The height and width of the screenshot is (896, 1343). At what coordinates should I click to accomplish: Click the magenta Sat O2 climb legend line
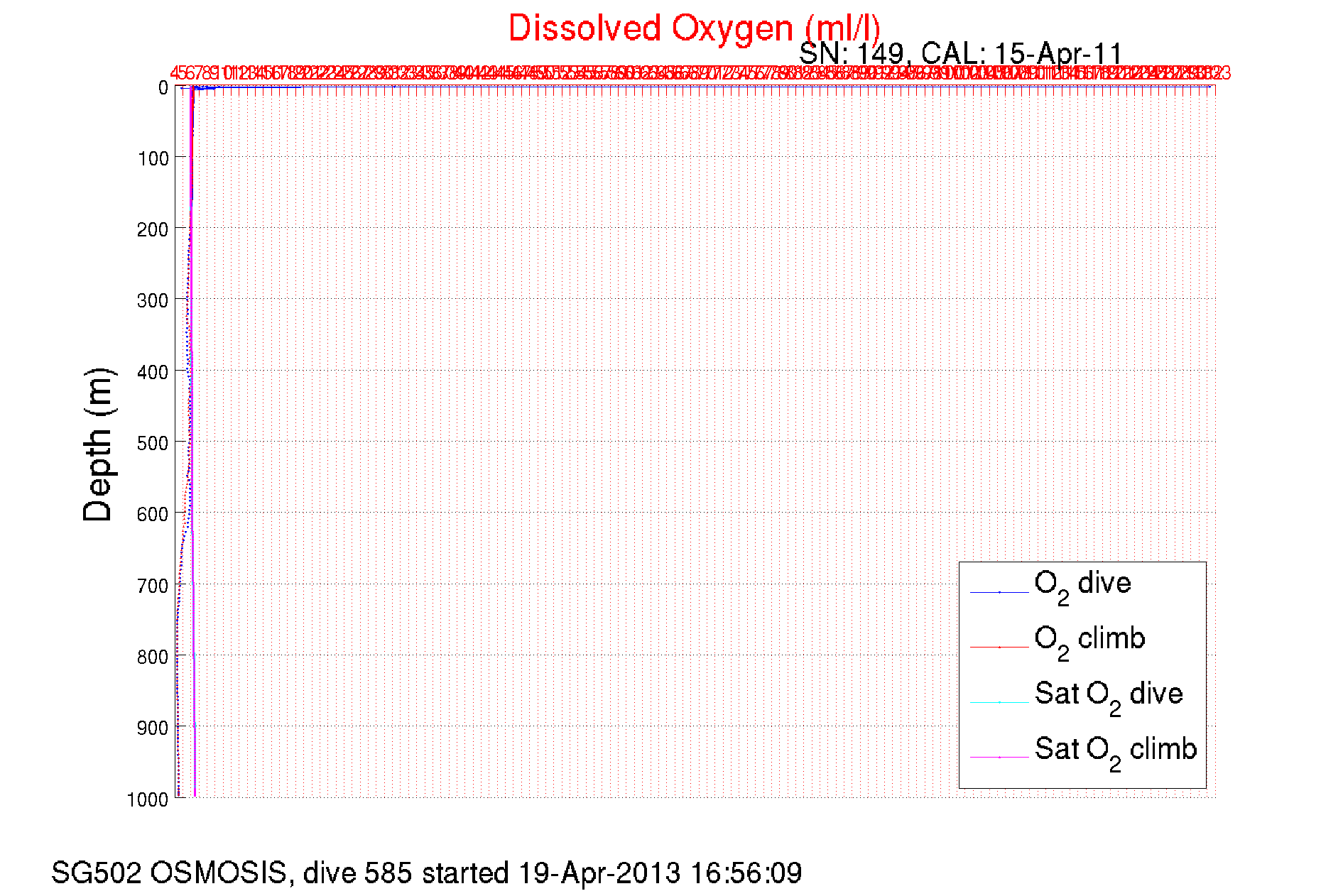point(999,758)
